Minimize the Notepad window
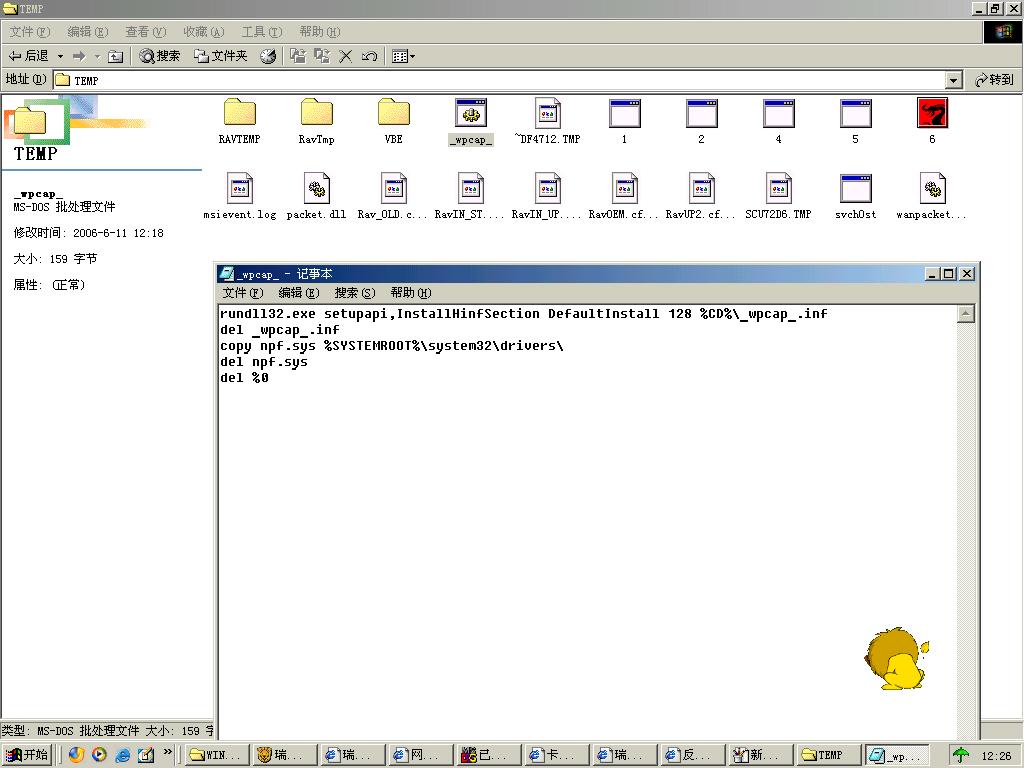Viewport: 1024px width, 768px height. coord(933,274)
